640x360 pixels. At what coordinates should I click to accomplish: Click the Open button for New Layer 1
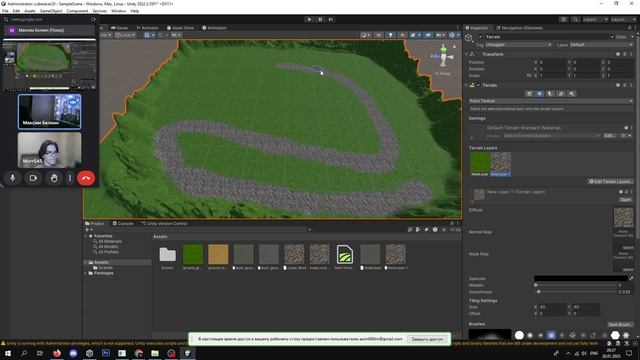(x=625, y=200)
